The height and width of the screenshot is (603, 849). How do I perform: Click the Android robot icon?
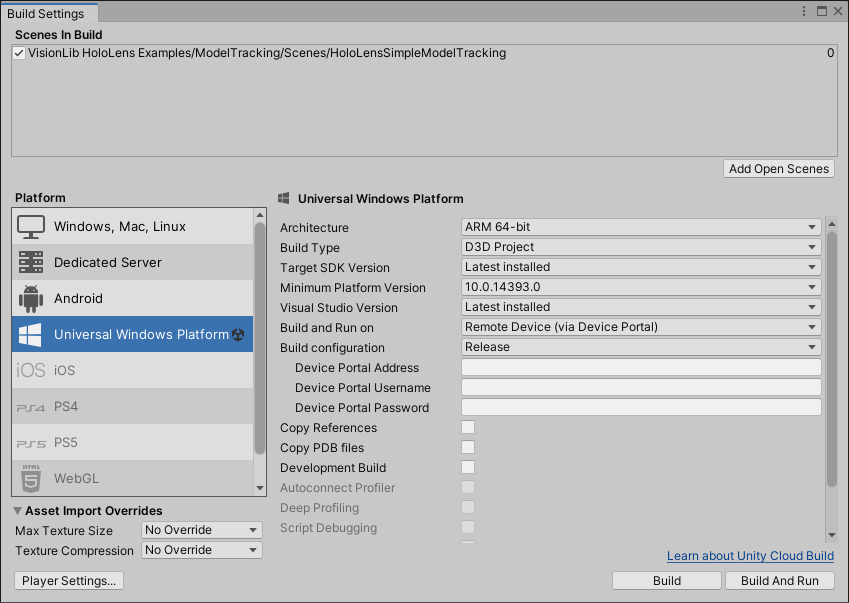[31, 299]
